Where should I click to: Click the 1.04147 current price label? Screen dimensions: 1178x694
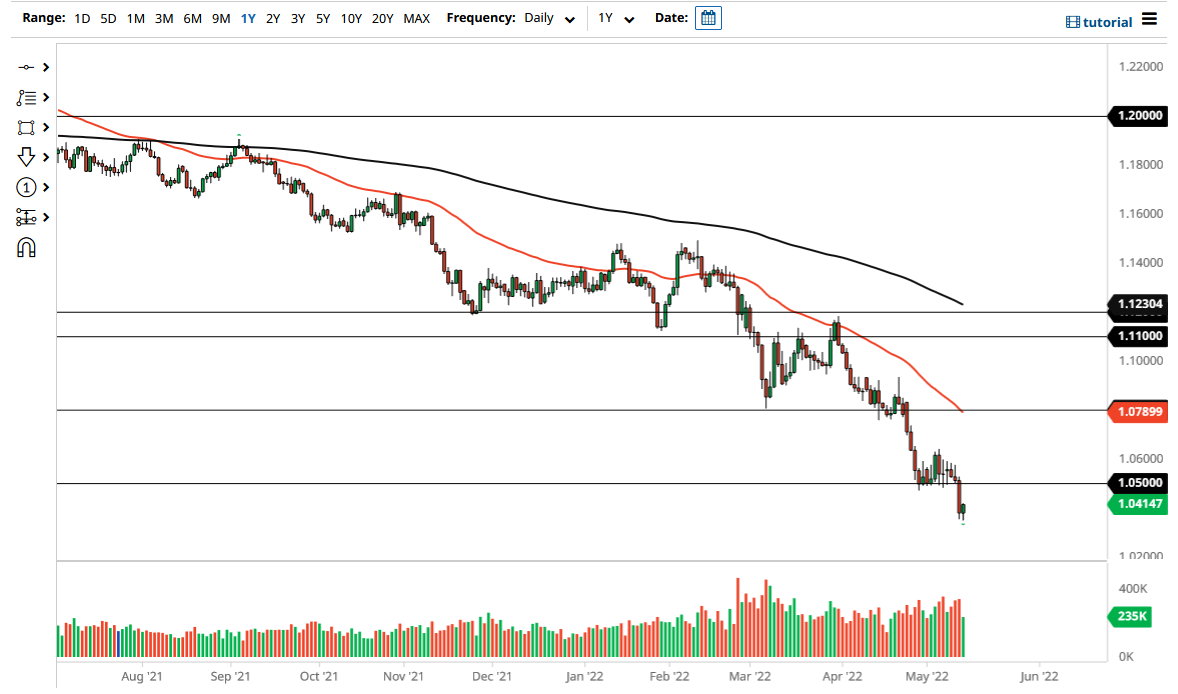click(x=1139, y=505)
